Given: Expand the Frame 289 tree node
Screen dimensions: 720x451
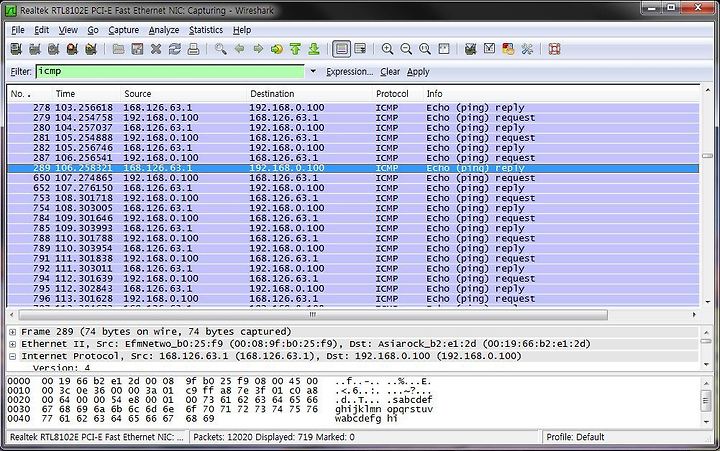Looking at the screenshot, I should click(12, 332).
